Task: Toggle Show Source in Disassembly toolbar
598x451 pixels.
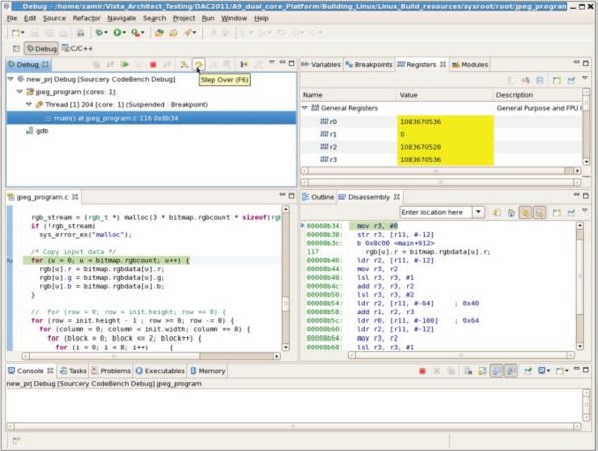Action: tap(540, 212)
